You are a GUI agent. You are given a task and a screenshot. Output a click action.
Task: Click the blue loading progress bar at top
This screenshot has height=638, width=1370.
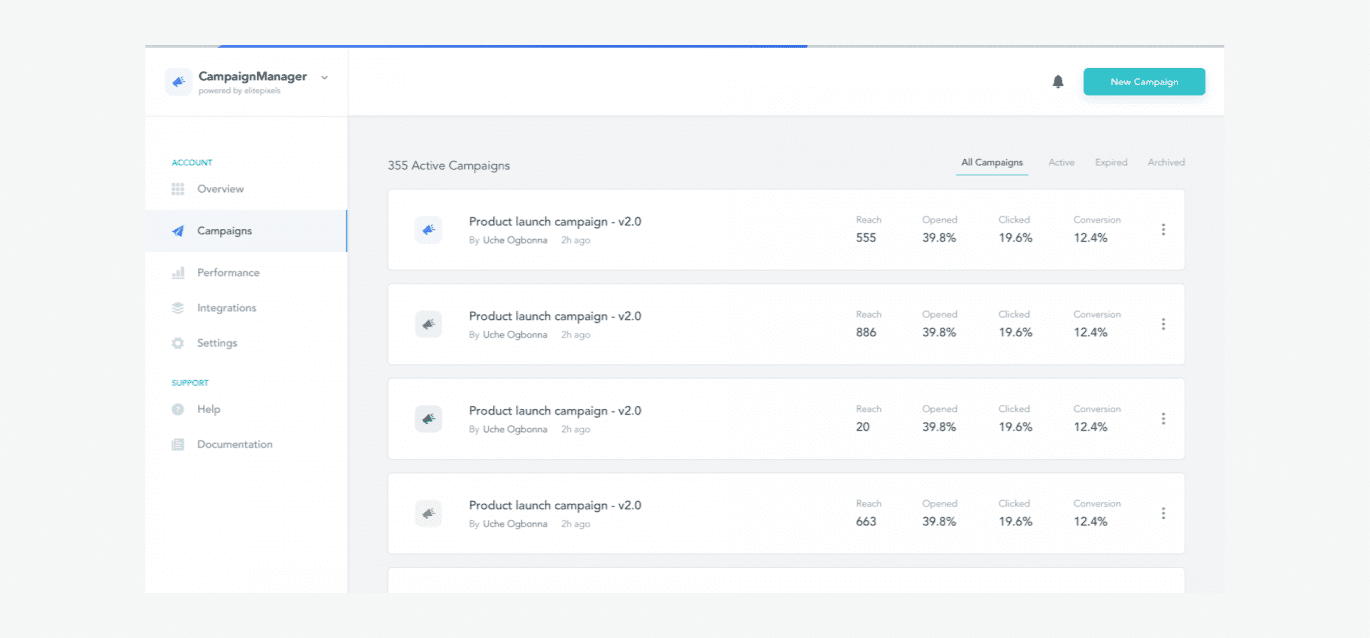click(512, 46)
